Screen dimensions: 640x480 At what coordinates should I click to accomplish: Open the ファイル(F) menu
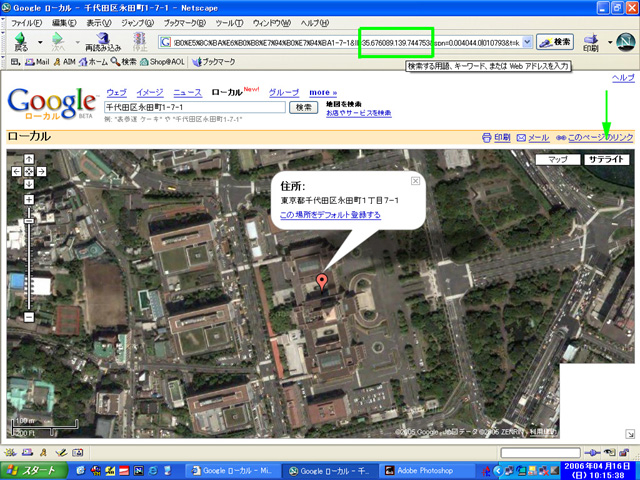[27, 23]
